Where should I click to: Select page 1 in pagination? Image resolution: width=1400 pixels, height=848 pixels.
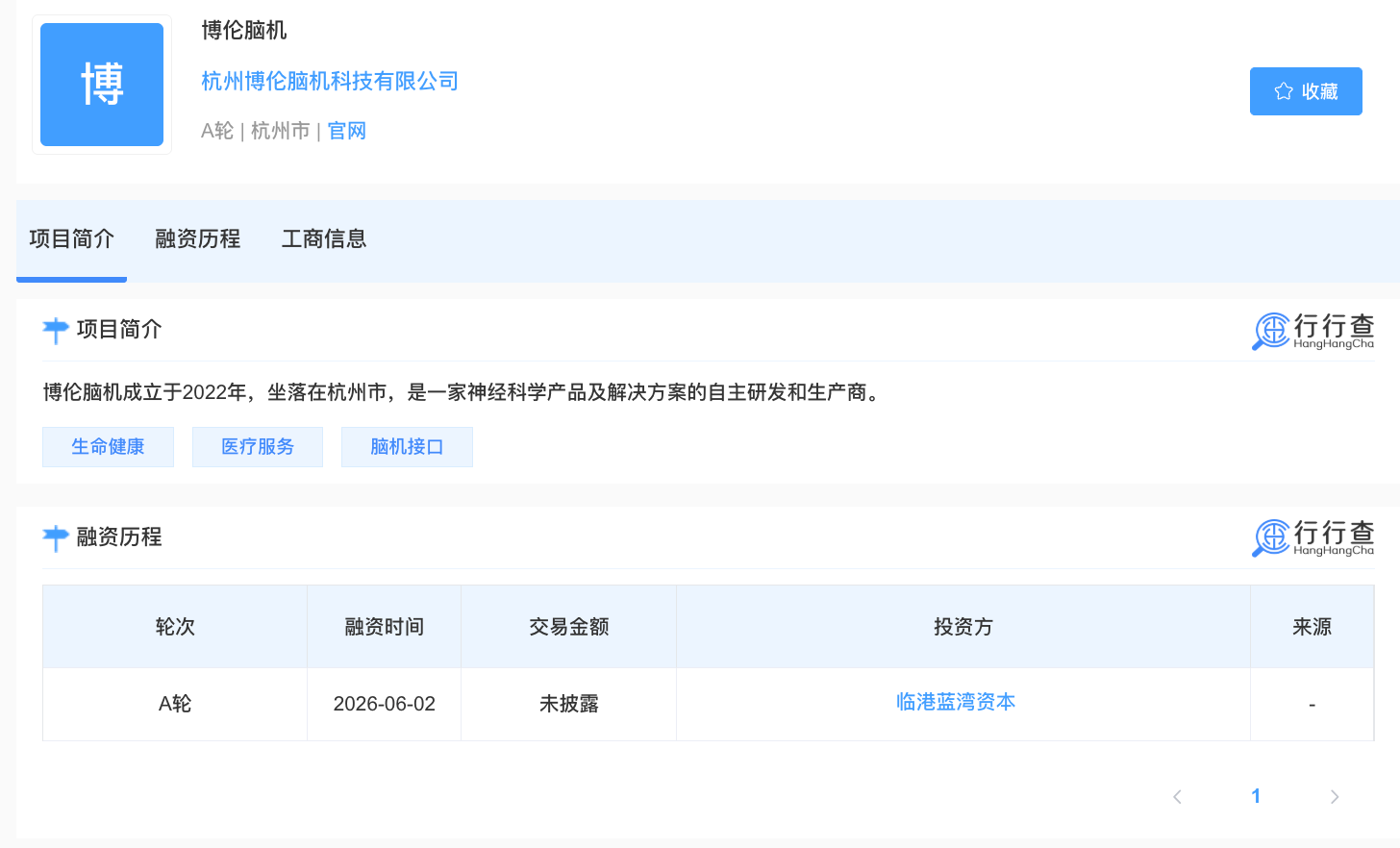[1256, 796]
